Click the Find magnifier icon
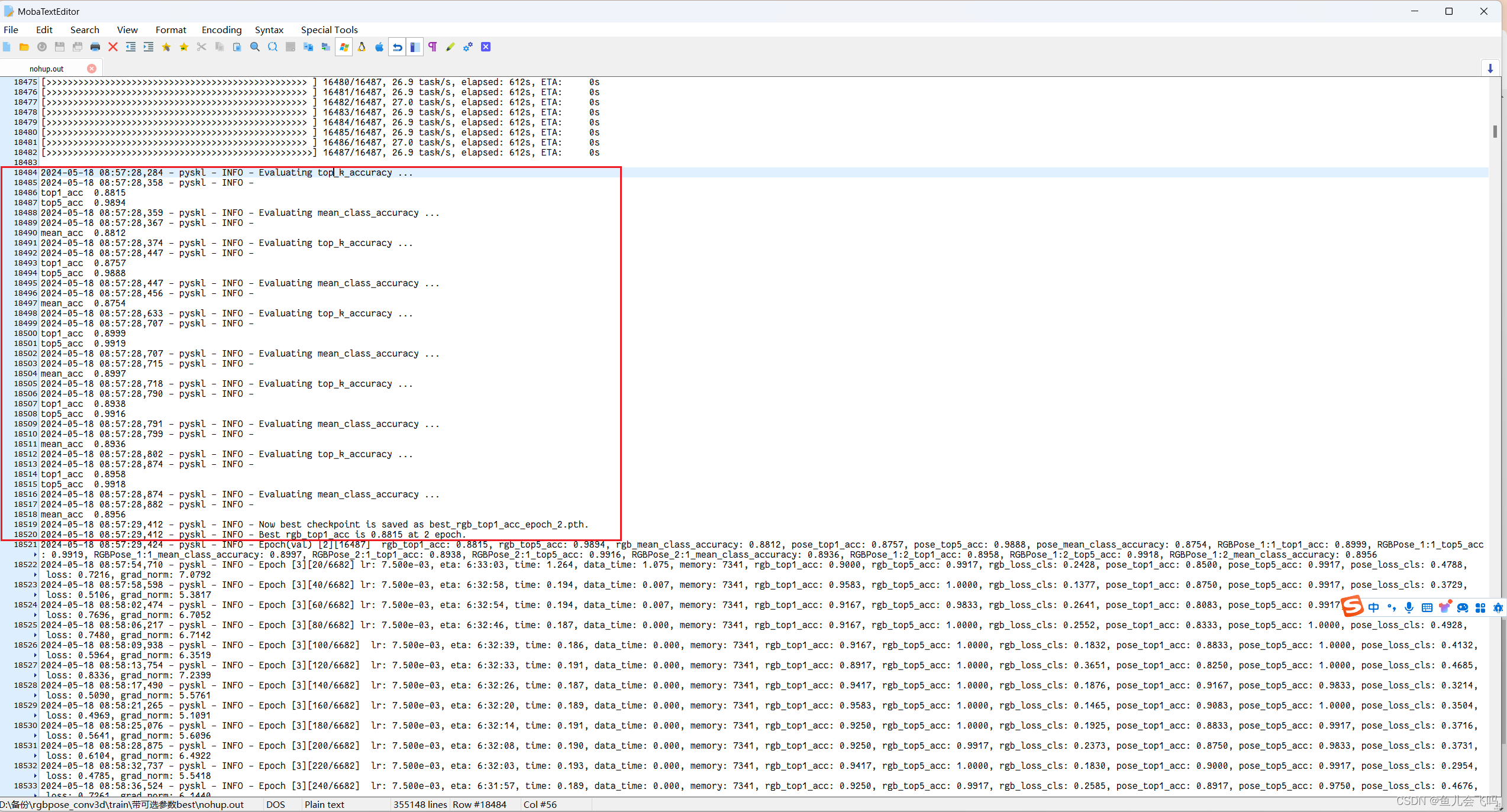Viewport: 1507px width, 812px height. 255,47
